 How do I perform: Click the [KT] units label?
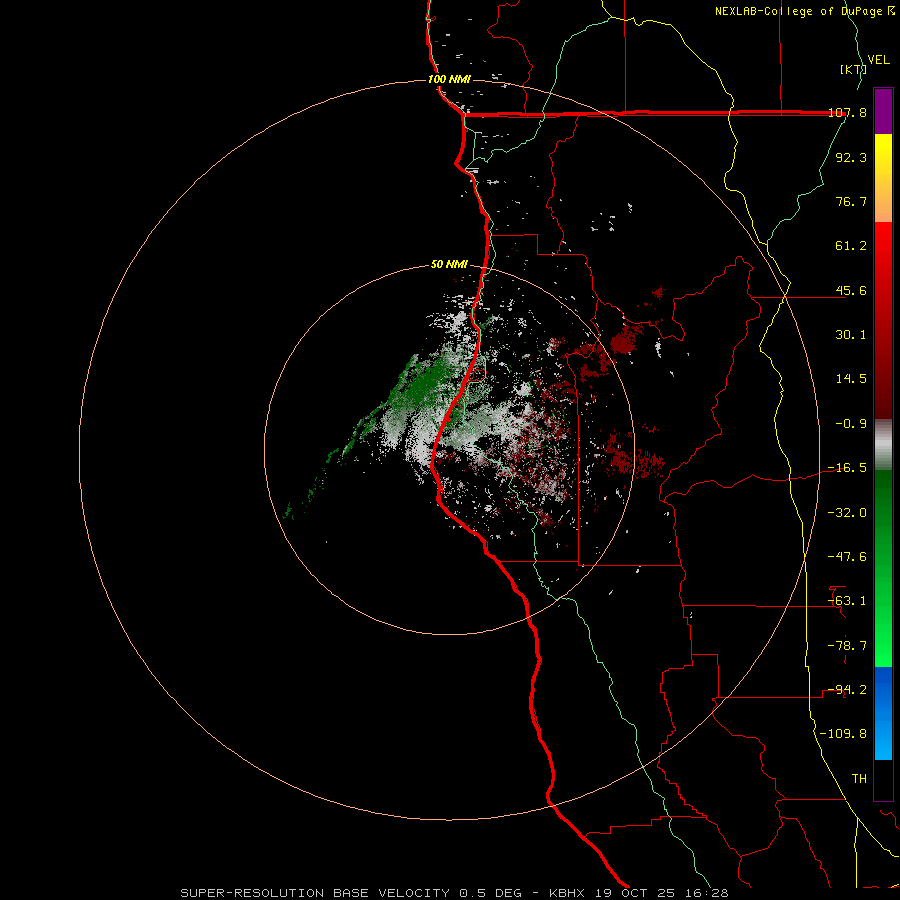click(x=854, y=69)
